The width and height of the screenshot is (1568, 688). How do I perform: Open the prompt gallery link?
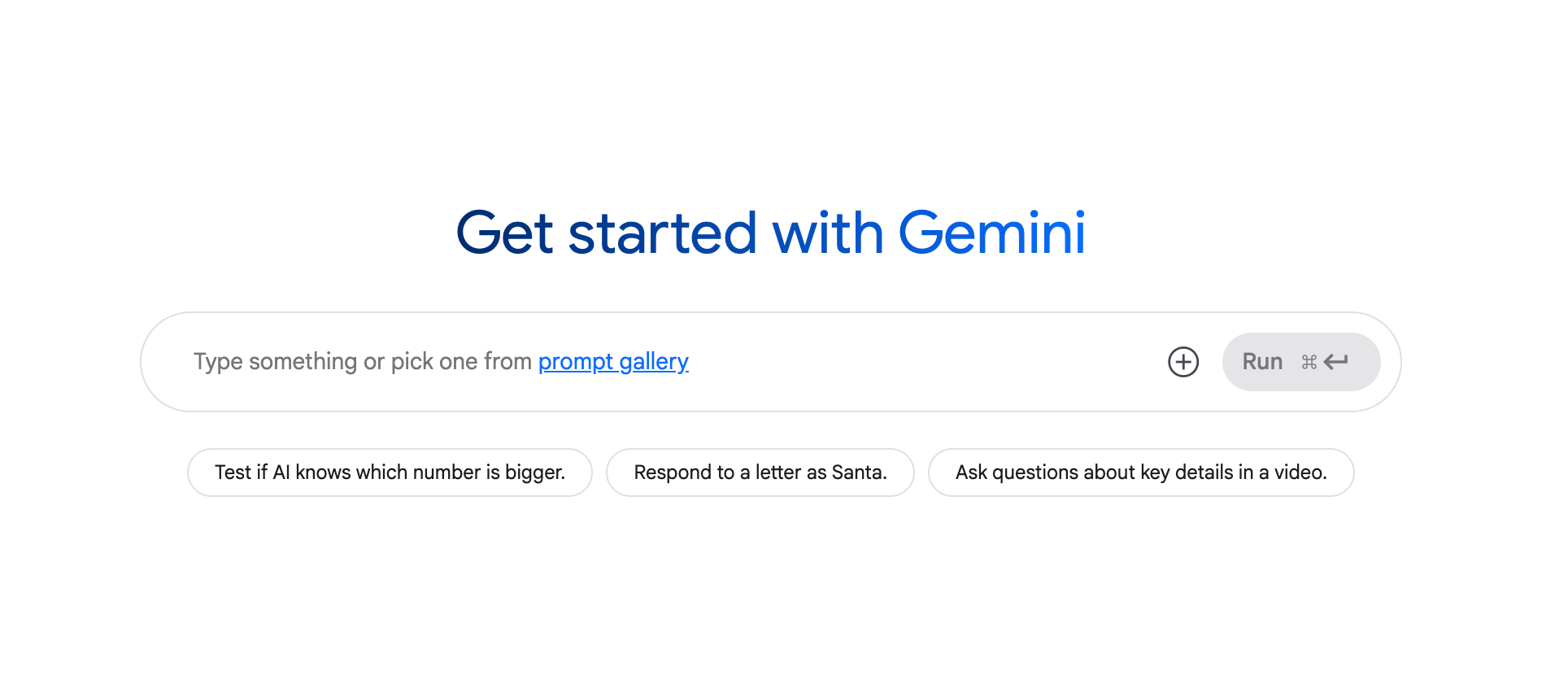tap(613, 361)
